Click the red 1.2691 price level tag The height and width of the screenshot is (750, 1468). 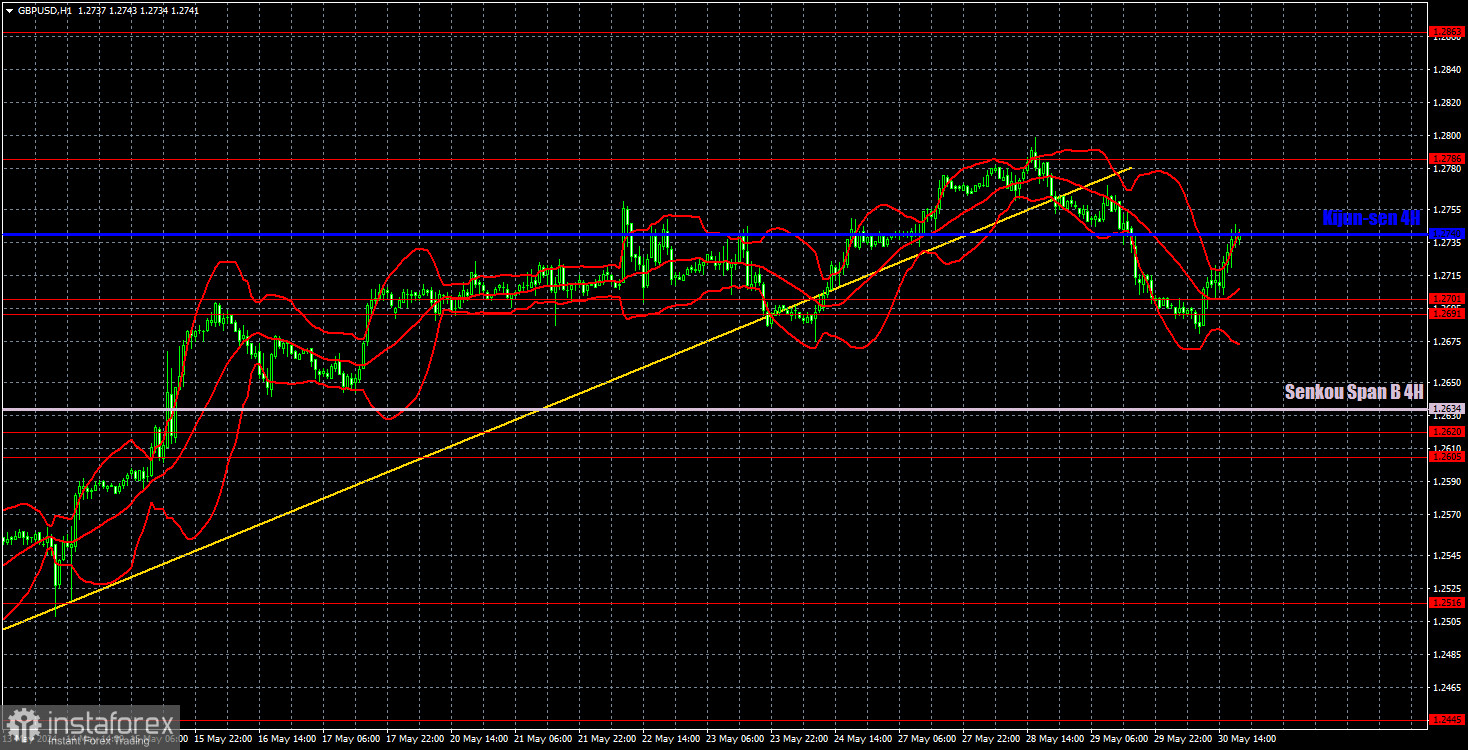click(x=1447, y=313)
